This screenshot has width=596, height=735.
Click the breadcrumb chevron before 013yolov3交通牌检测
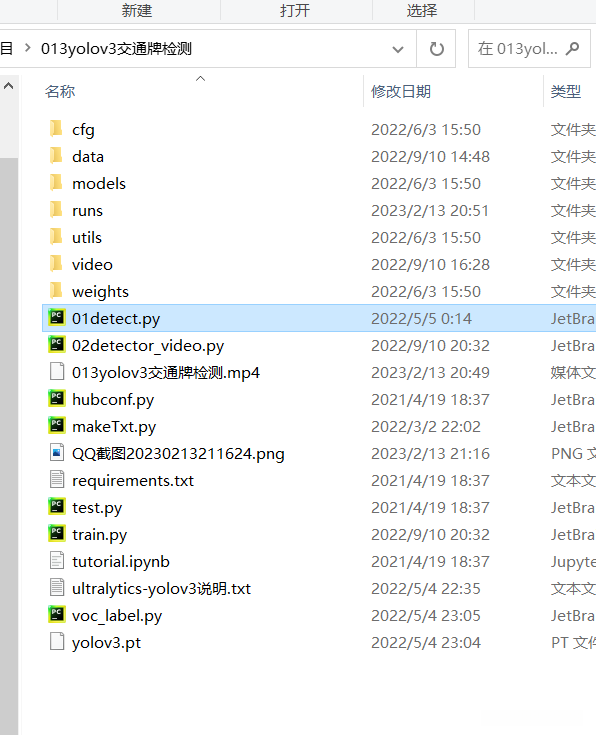click(28, 48)
